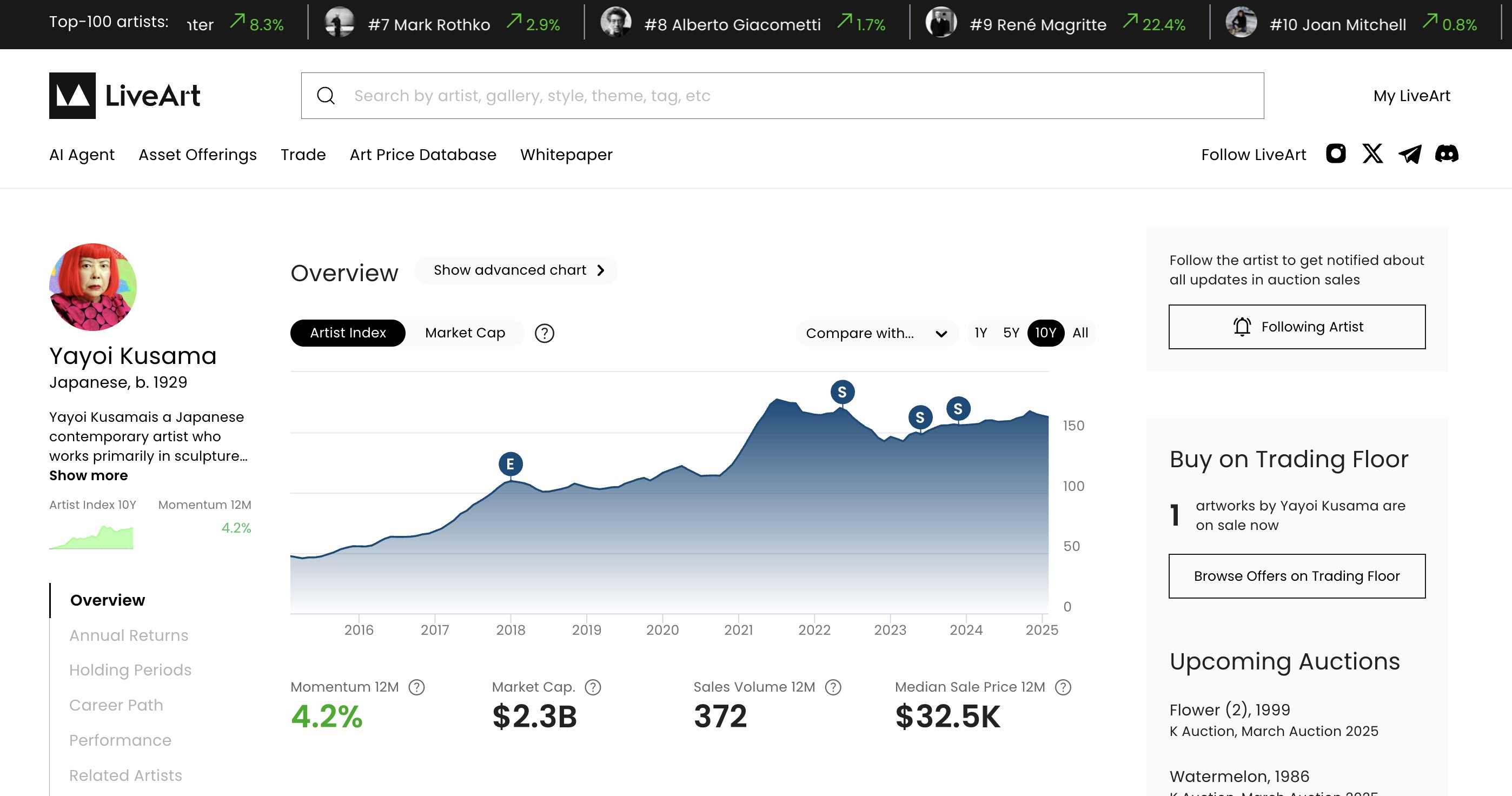Switch chart to Market Cap view

point(465,334)
